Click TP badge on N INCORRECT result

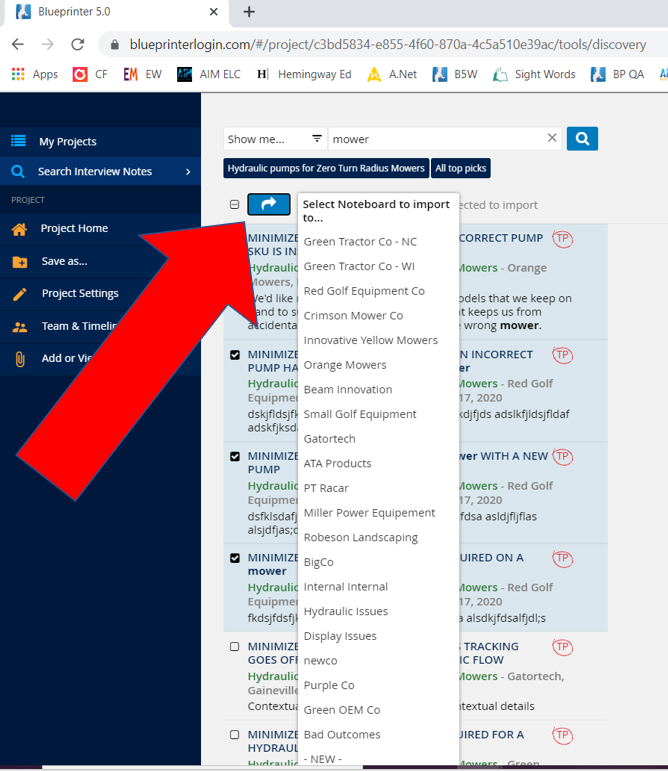(x=562, y=355)
